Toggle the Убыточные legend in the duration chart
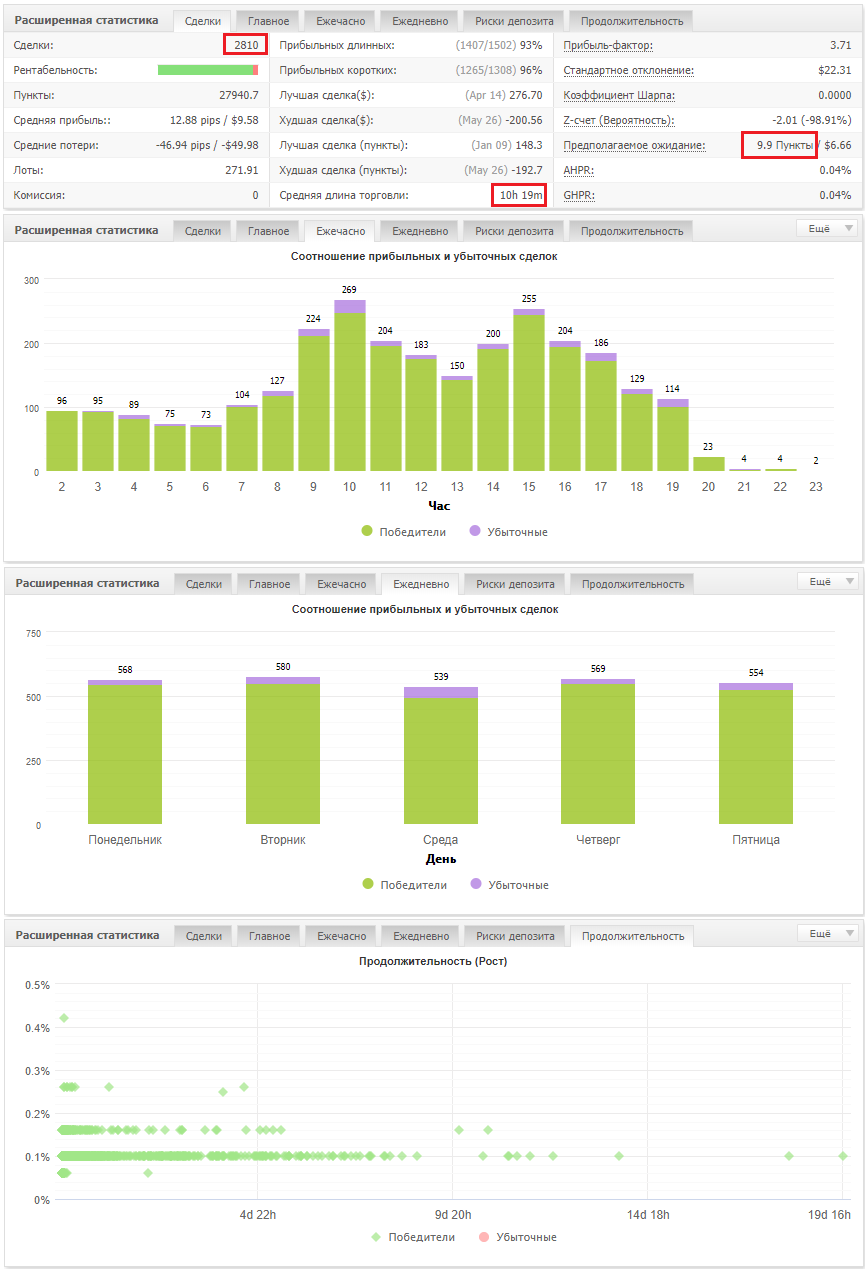 click(x=518, y=1237)
